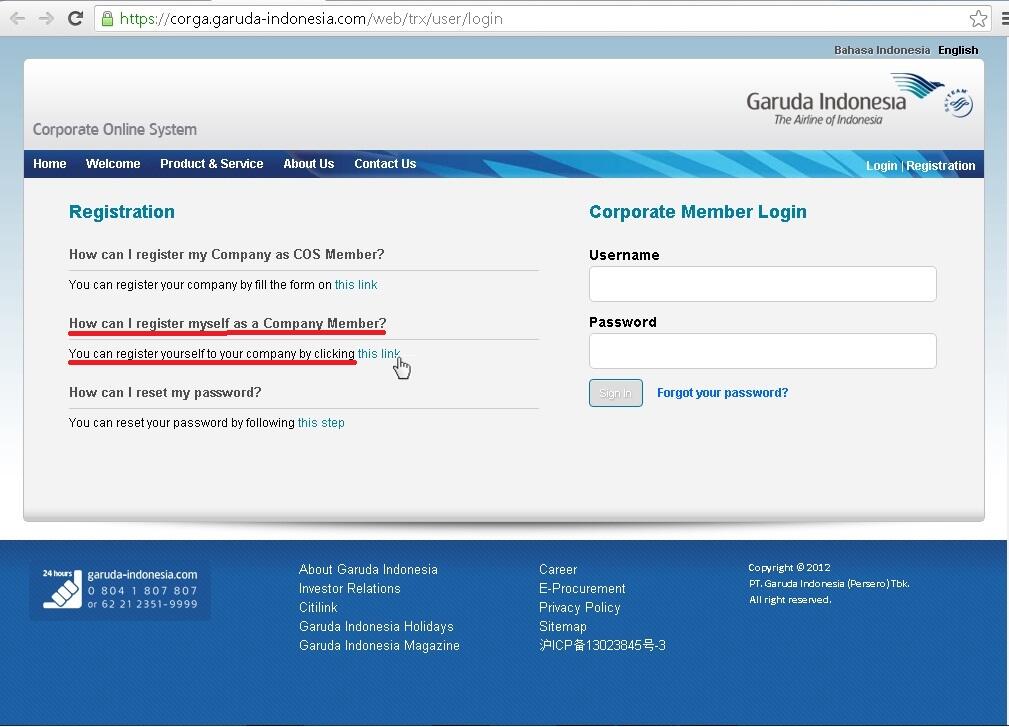Open the E-Procurement footer link
The height and width of the screenshot is (727, 1009).
(582, 589)
